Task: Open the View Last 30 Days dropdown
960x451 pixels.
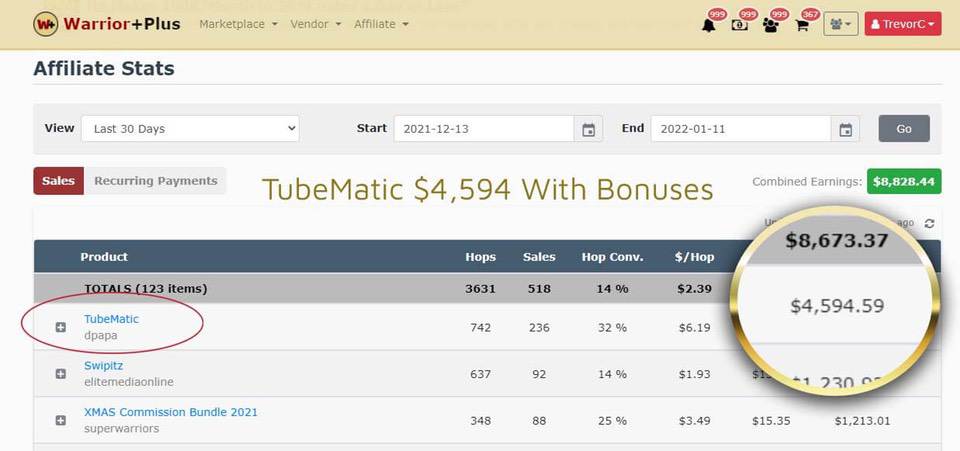Action: tap(190, 129)
